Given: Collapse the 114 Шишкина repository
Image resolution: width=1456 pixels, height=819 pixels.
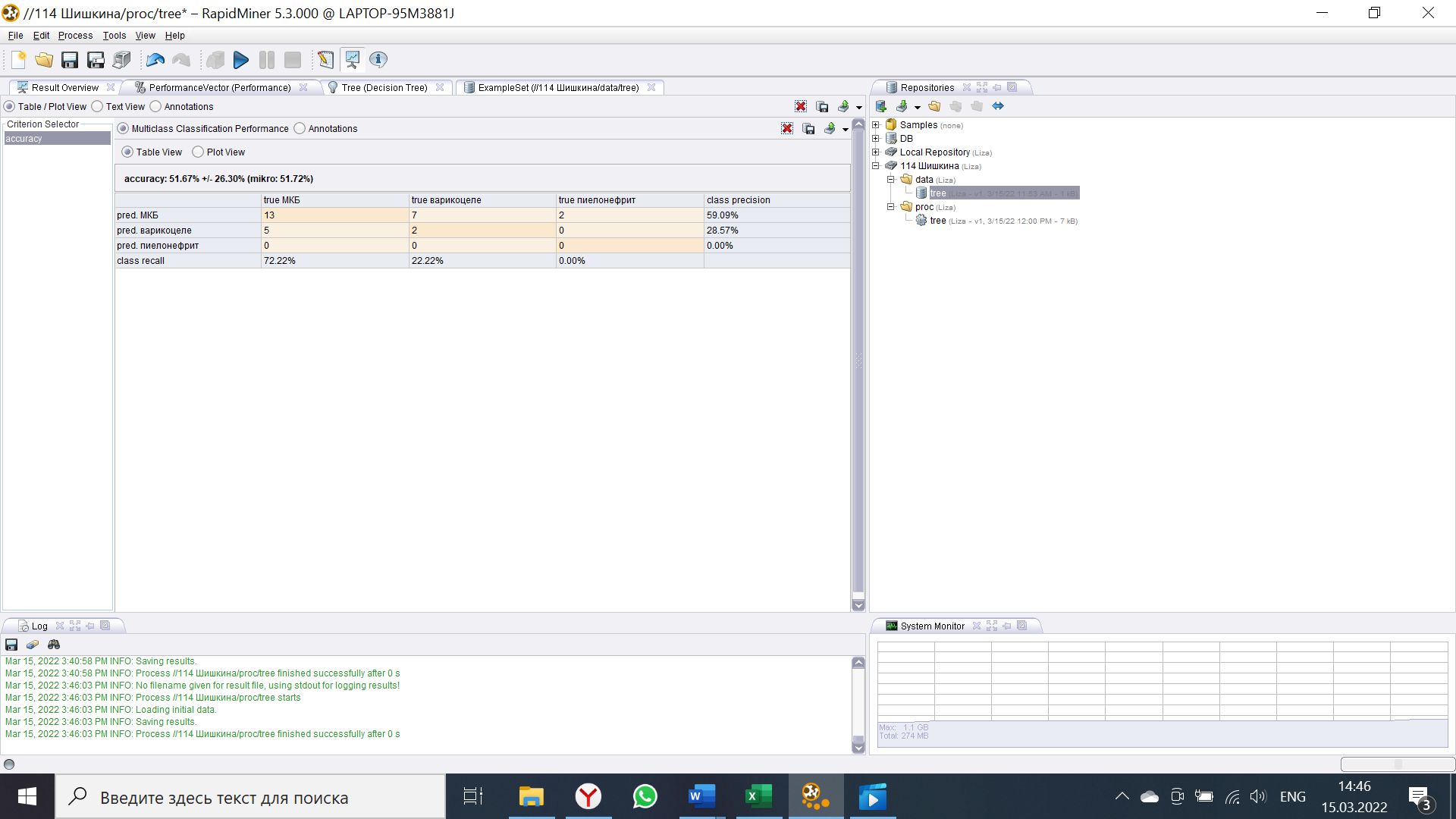Looking at the screenshot, I should point(876,166).
